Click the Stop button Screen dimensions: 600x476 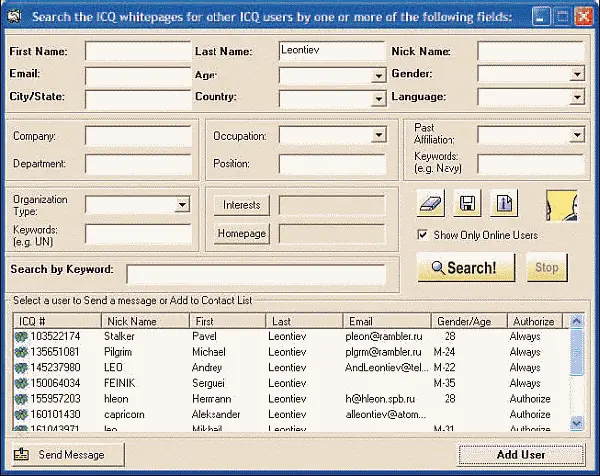(547, 267)
